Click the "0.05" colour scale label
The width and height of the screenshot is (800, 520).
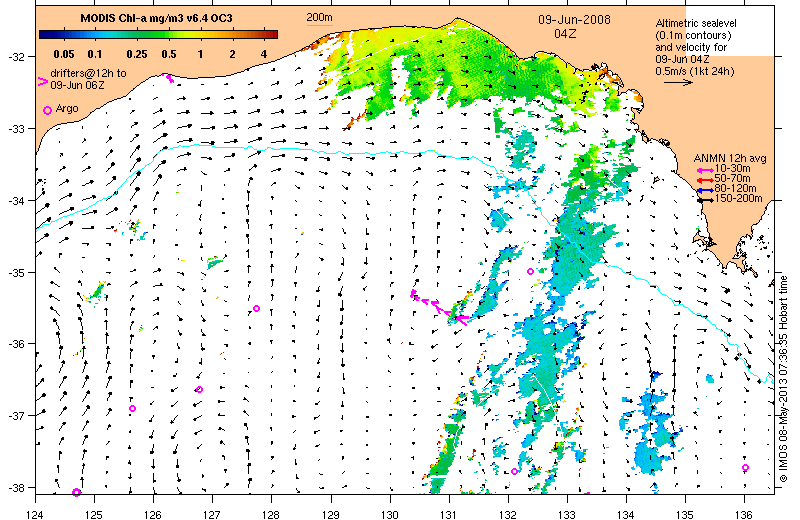(x=64, y=54)
